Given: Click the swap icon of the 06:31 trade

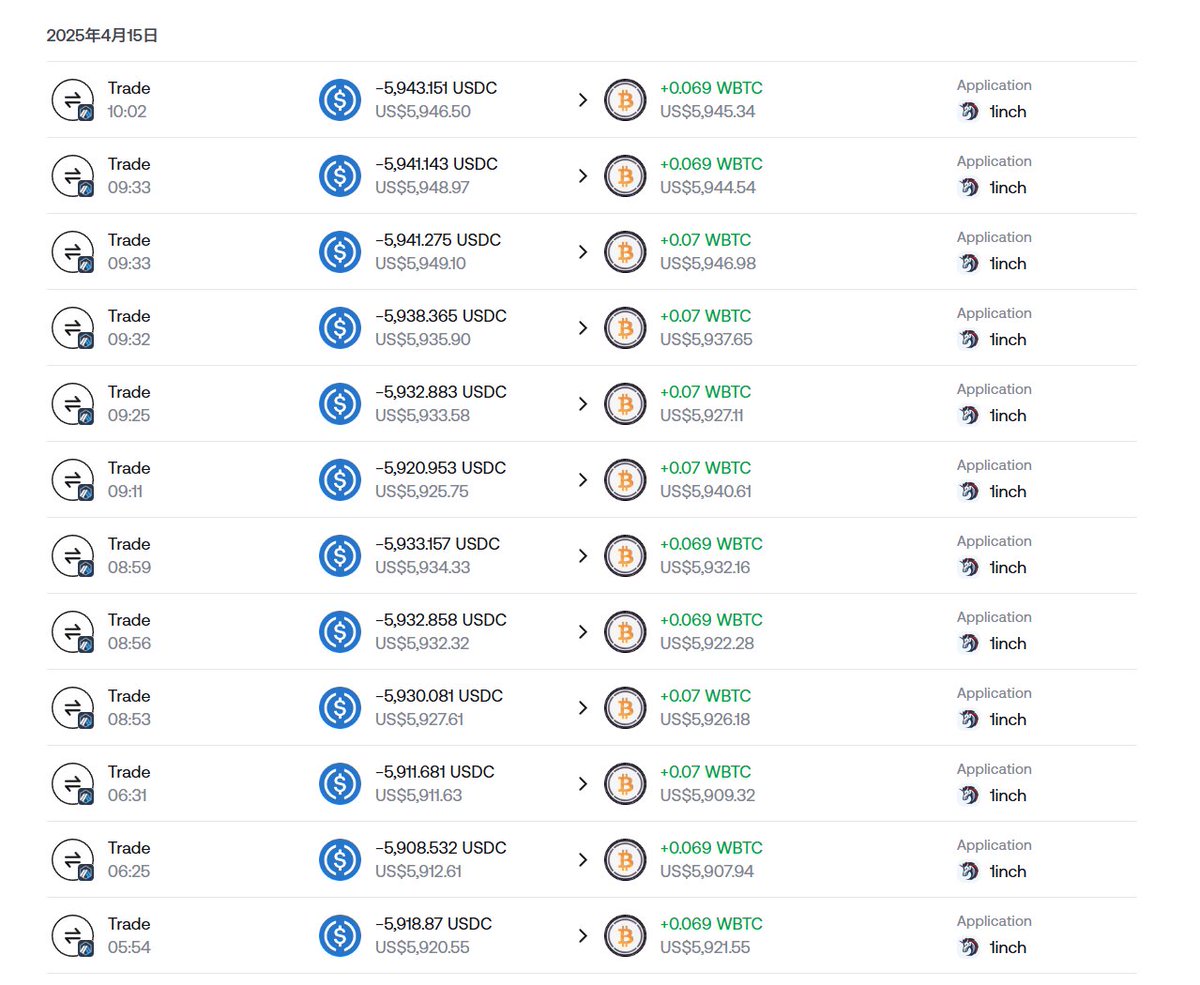Looking at the screenshot, I should (72, 784).
